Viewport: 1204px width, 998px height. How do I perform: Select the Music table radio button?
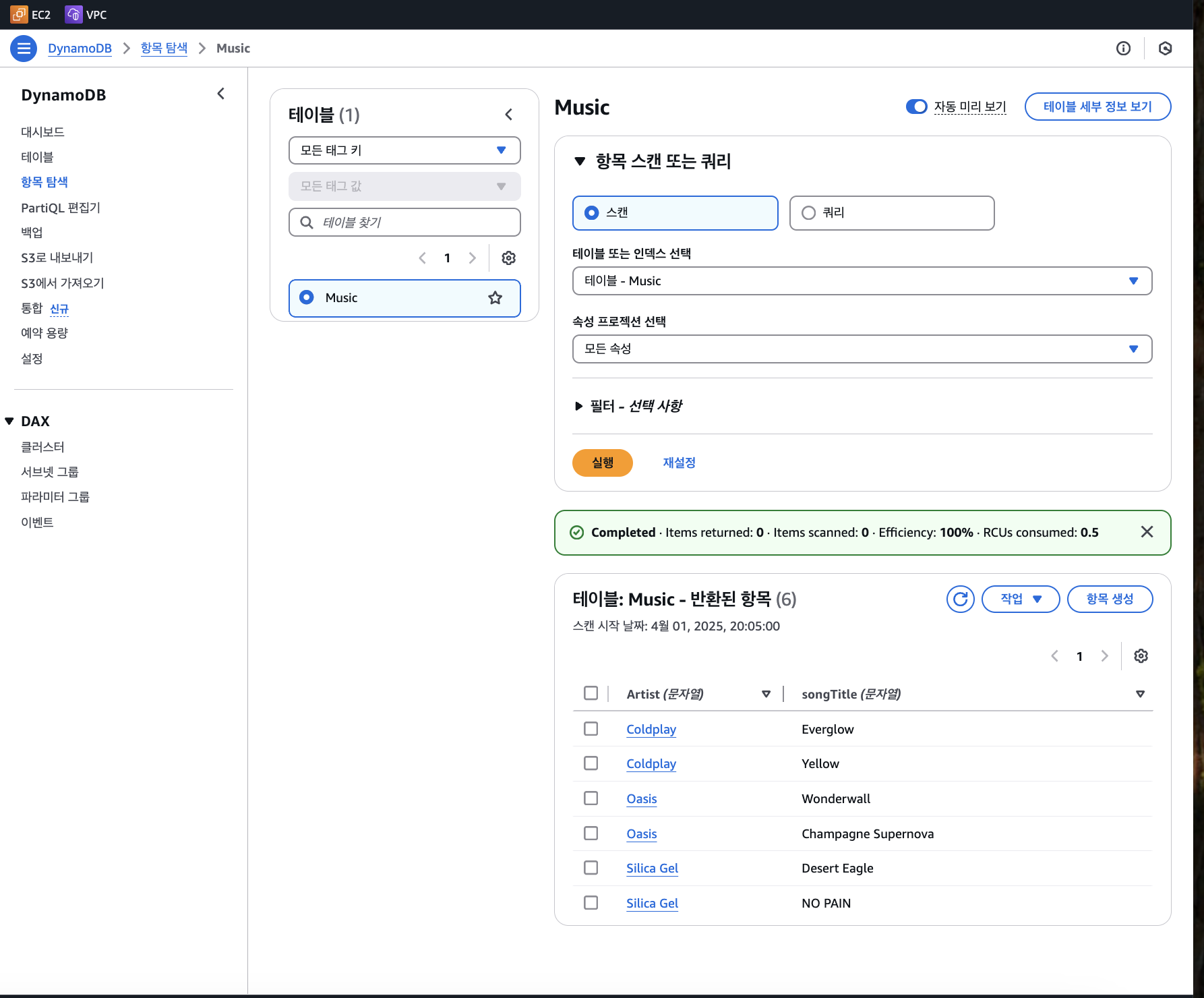coord(307,297)
